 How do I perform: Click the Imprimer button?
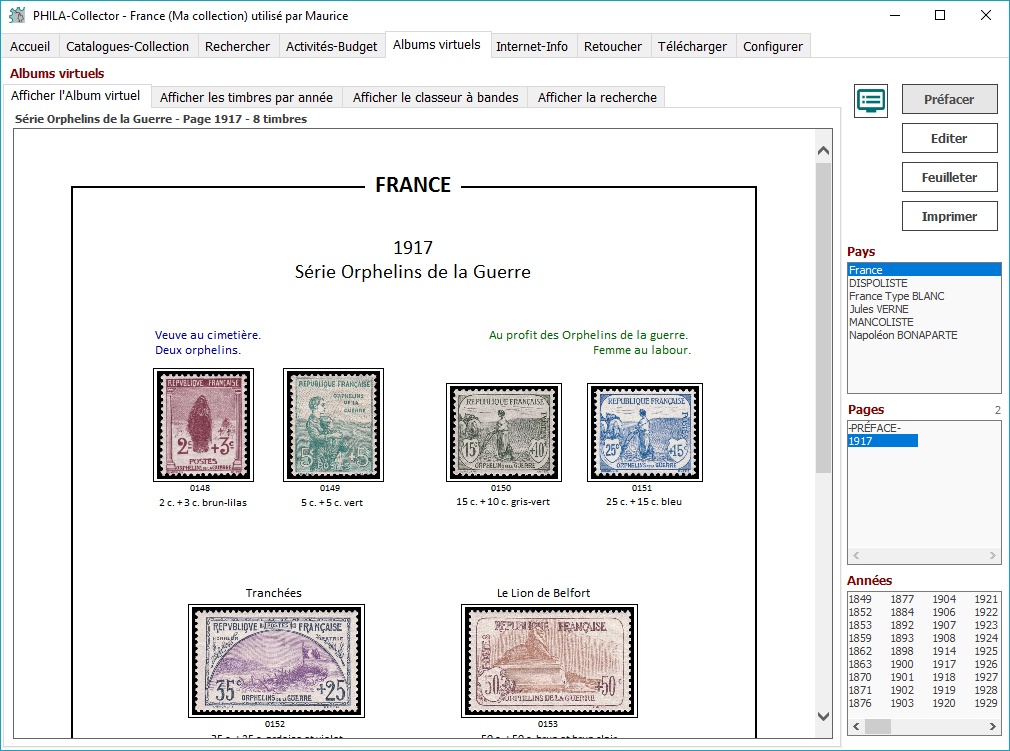click(x=949, y=216)
